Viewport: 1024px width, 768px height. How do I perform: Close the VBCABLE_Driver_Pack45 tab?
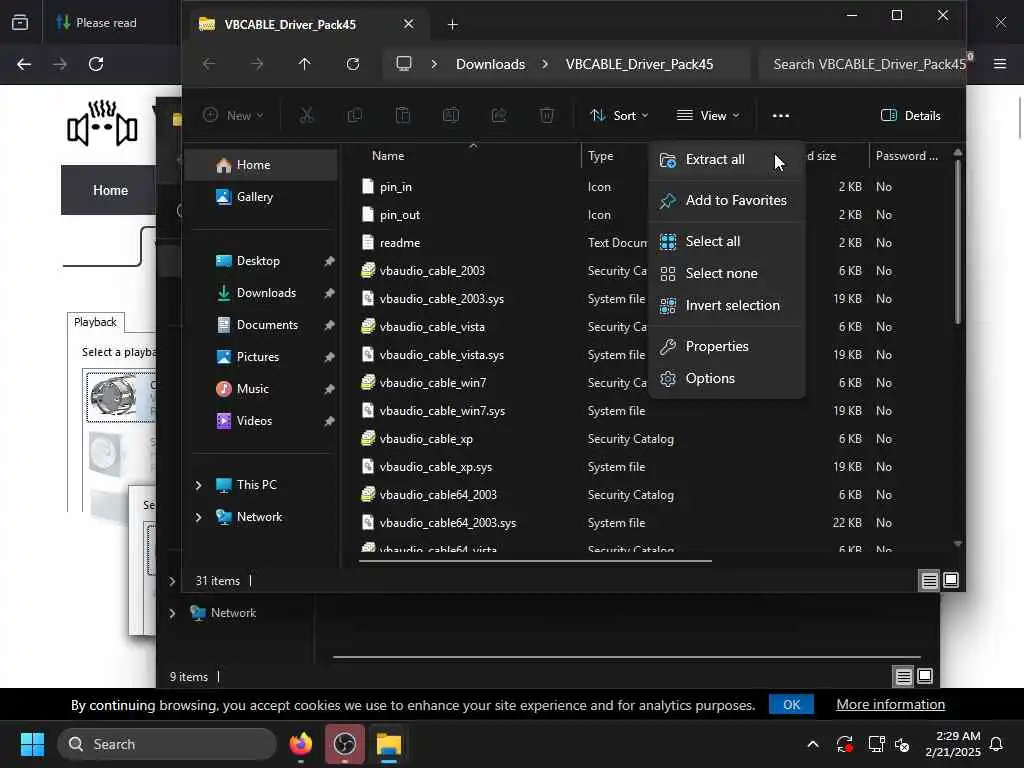(408, 24)
